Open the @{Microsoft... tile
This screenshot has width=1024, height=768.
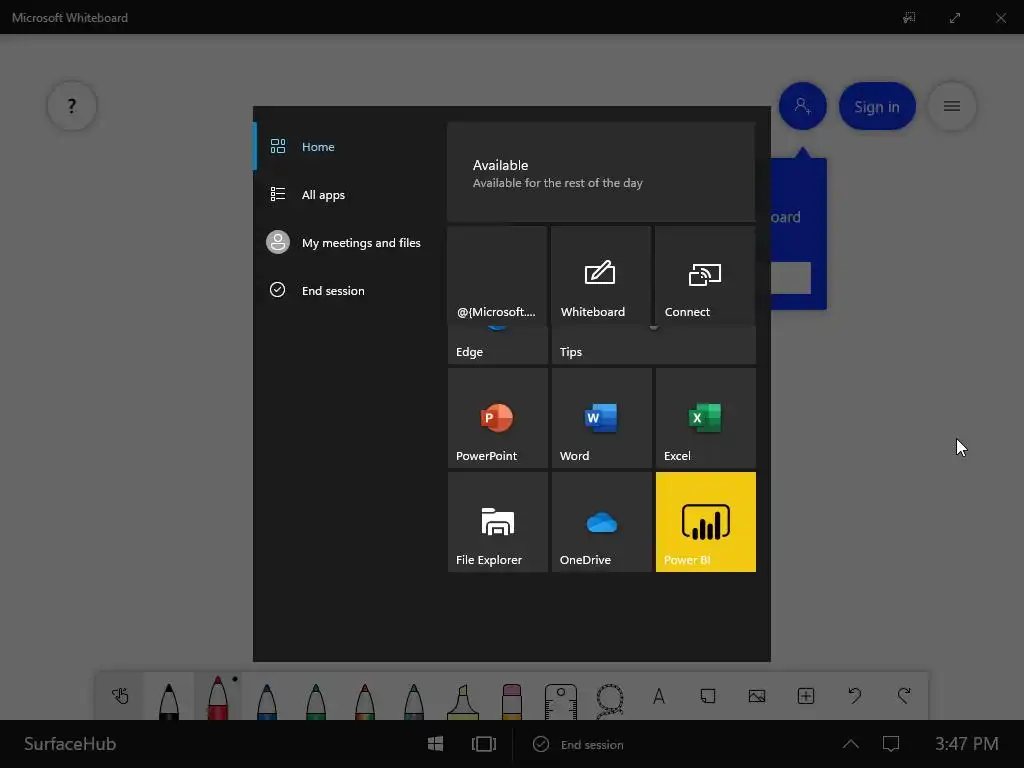click(497, 275)
